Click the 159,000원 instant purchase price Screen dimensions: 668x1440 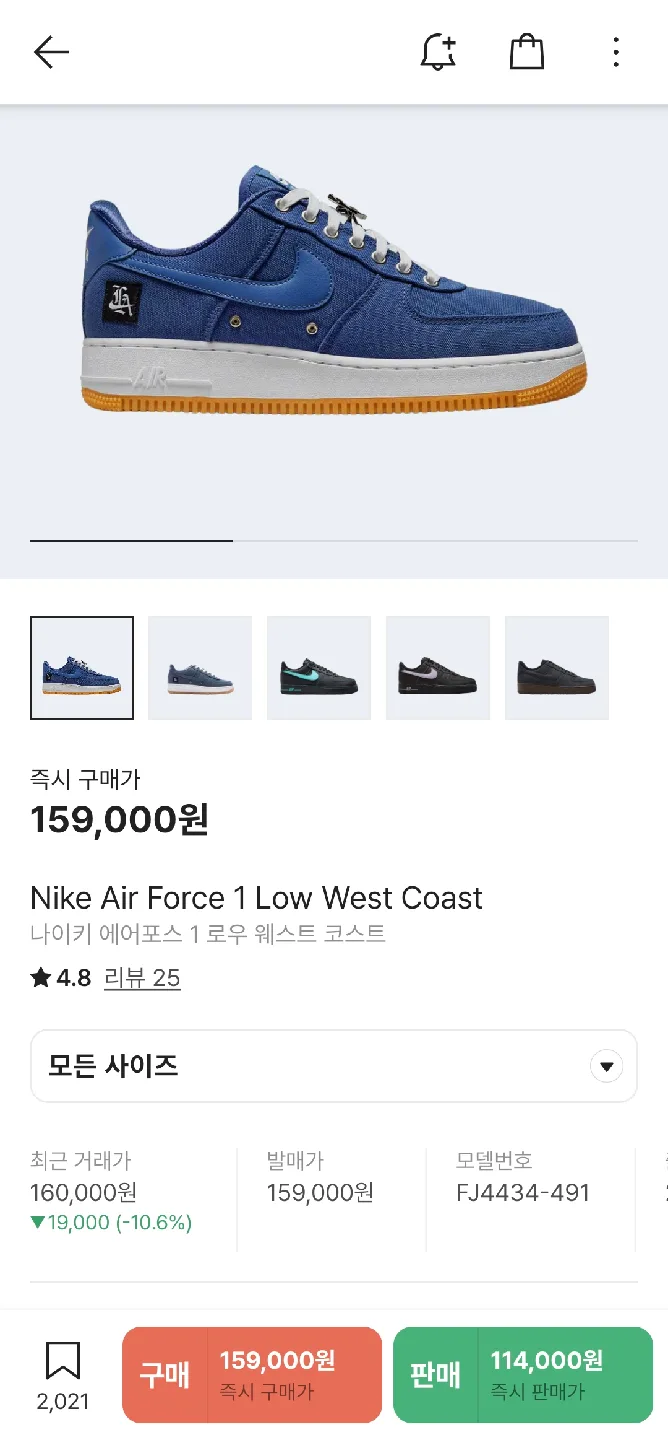click(x=120, y=820)
